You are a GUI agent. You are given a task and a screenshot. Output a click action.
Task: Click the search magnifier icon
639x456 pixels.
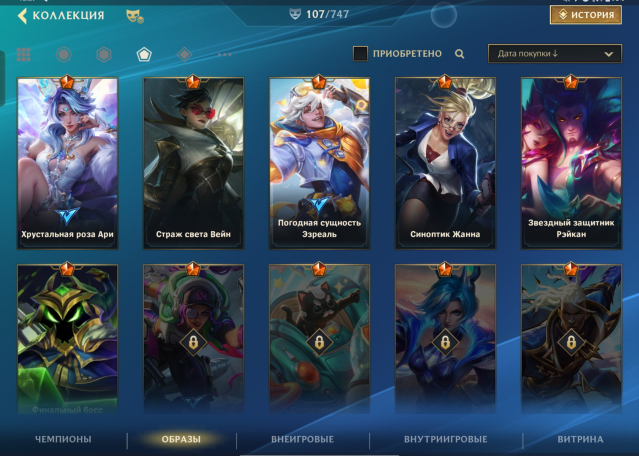coord(459,54)
